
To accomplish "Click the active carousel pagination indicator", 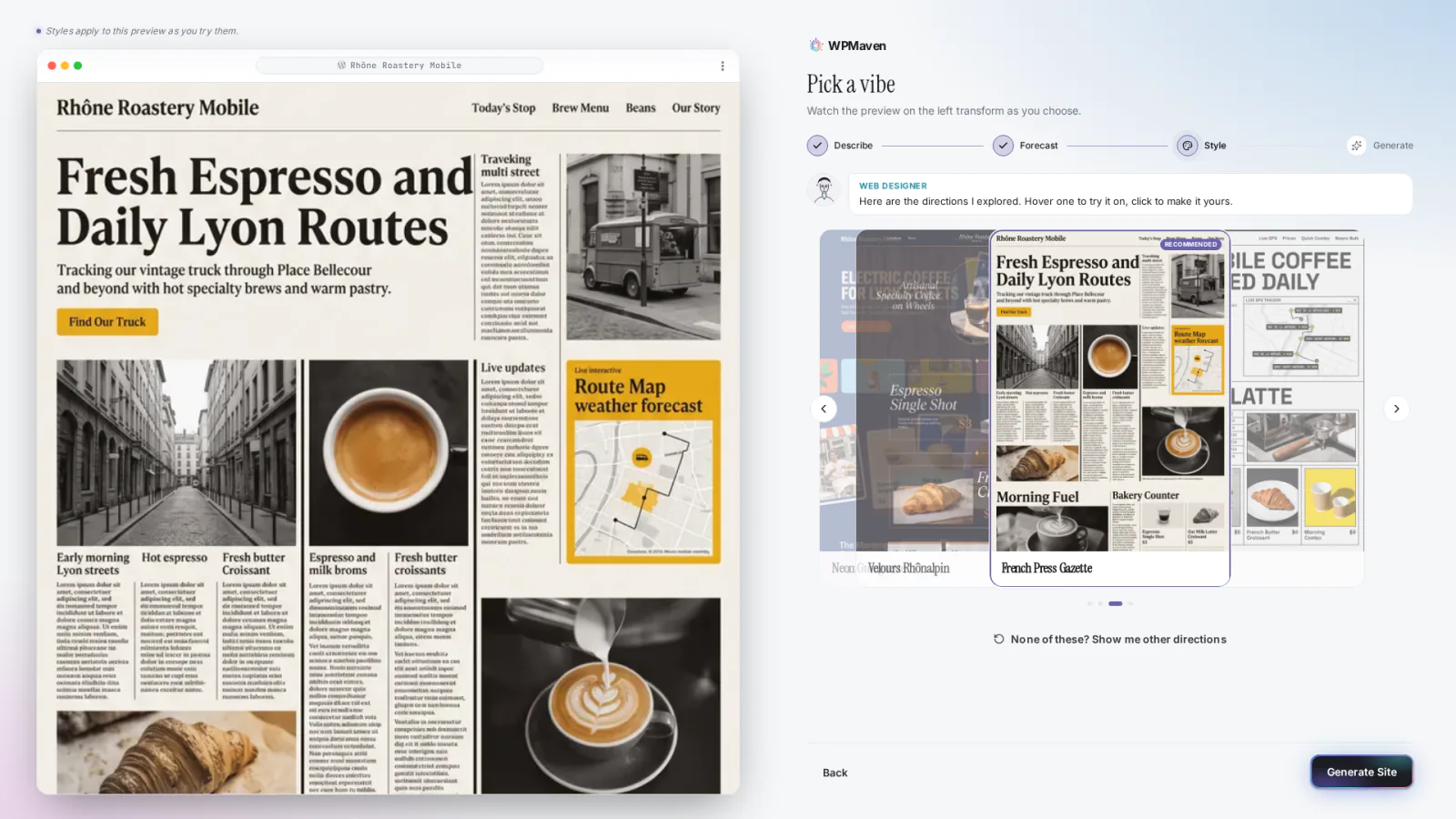I will (1116, 603).
